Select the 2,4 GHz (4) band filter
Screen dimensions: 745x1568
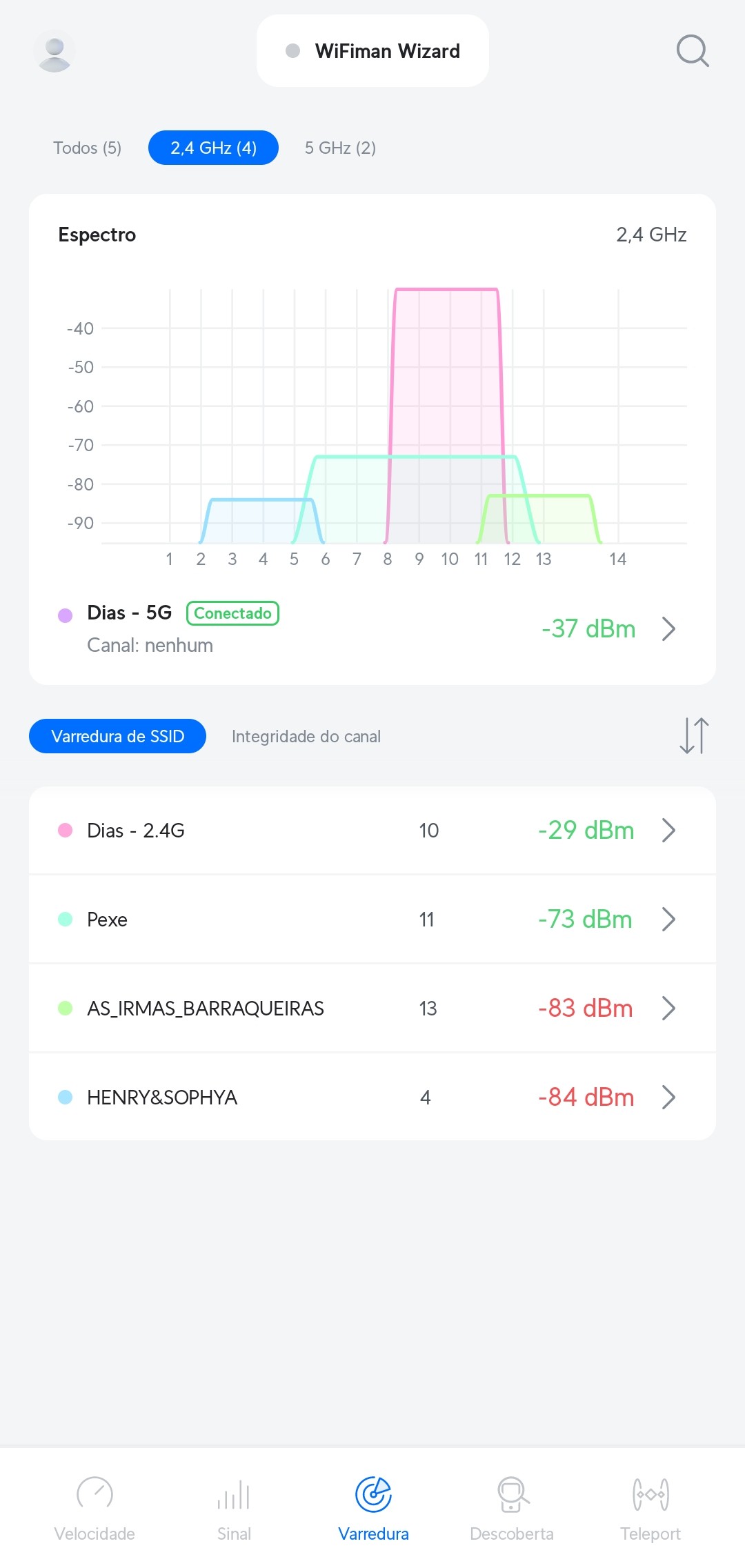pyautogui.click(x=213, y=148)
